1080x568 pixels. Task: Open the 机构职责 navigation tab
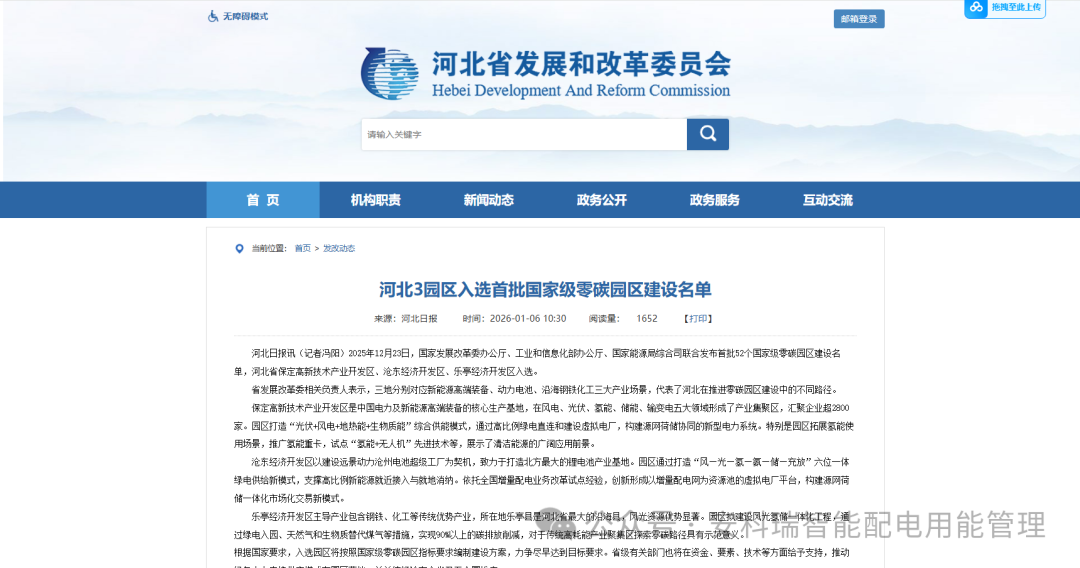pyautogui.click(x=375, y=200)
